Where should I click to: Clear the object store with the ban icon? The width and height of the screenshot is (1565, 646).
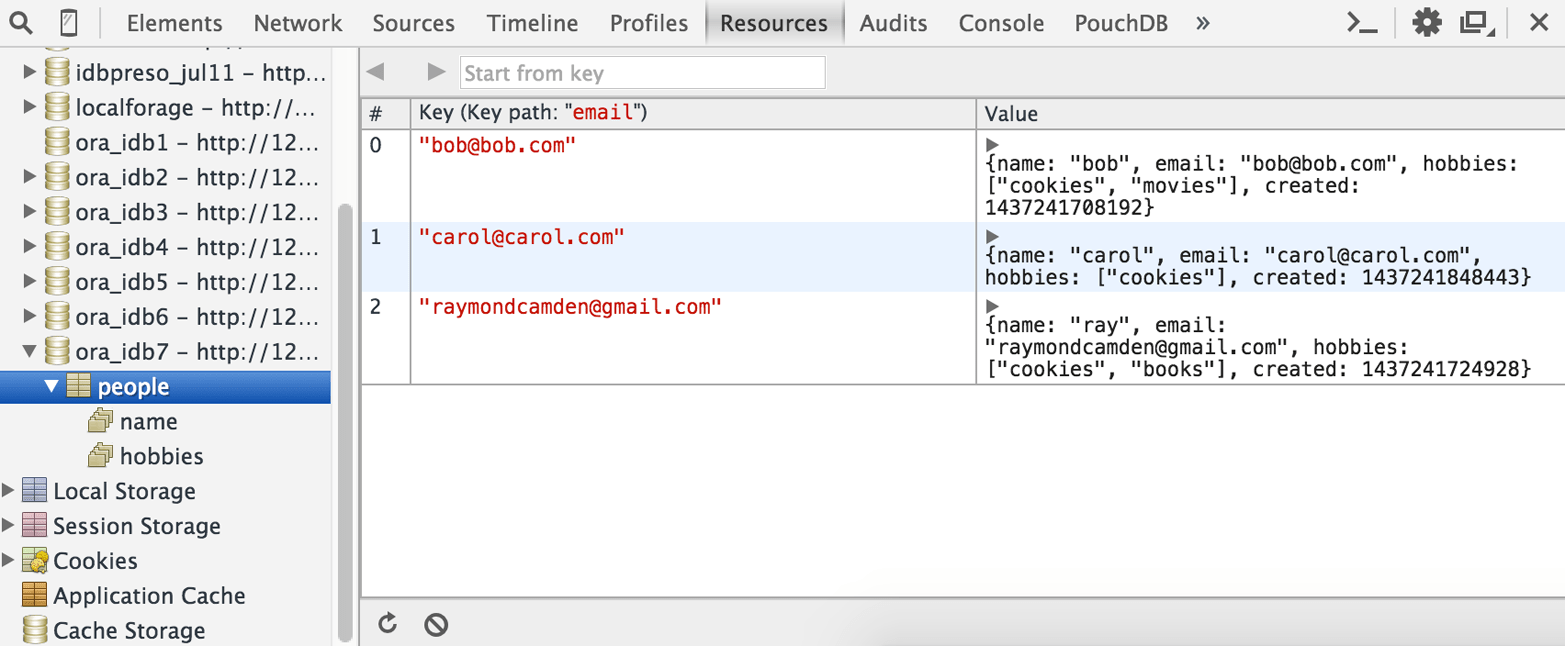[436, 623]
